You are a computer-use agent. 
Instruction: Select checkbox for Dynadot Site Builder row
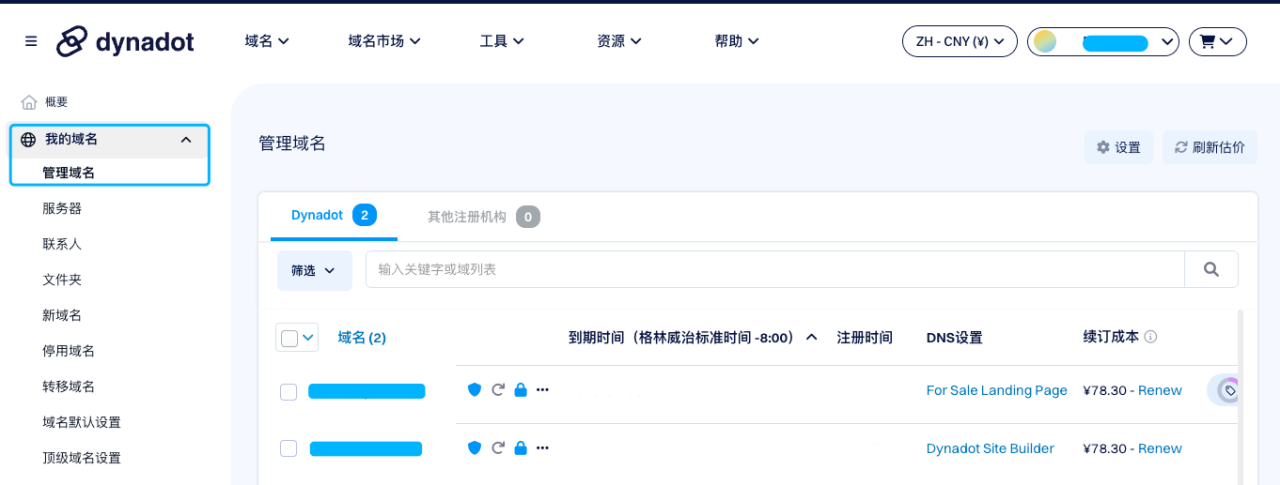pyautogui.click(x=288, y=449)
